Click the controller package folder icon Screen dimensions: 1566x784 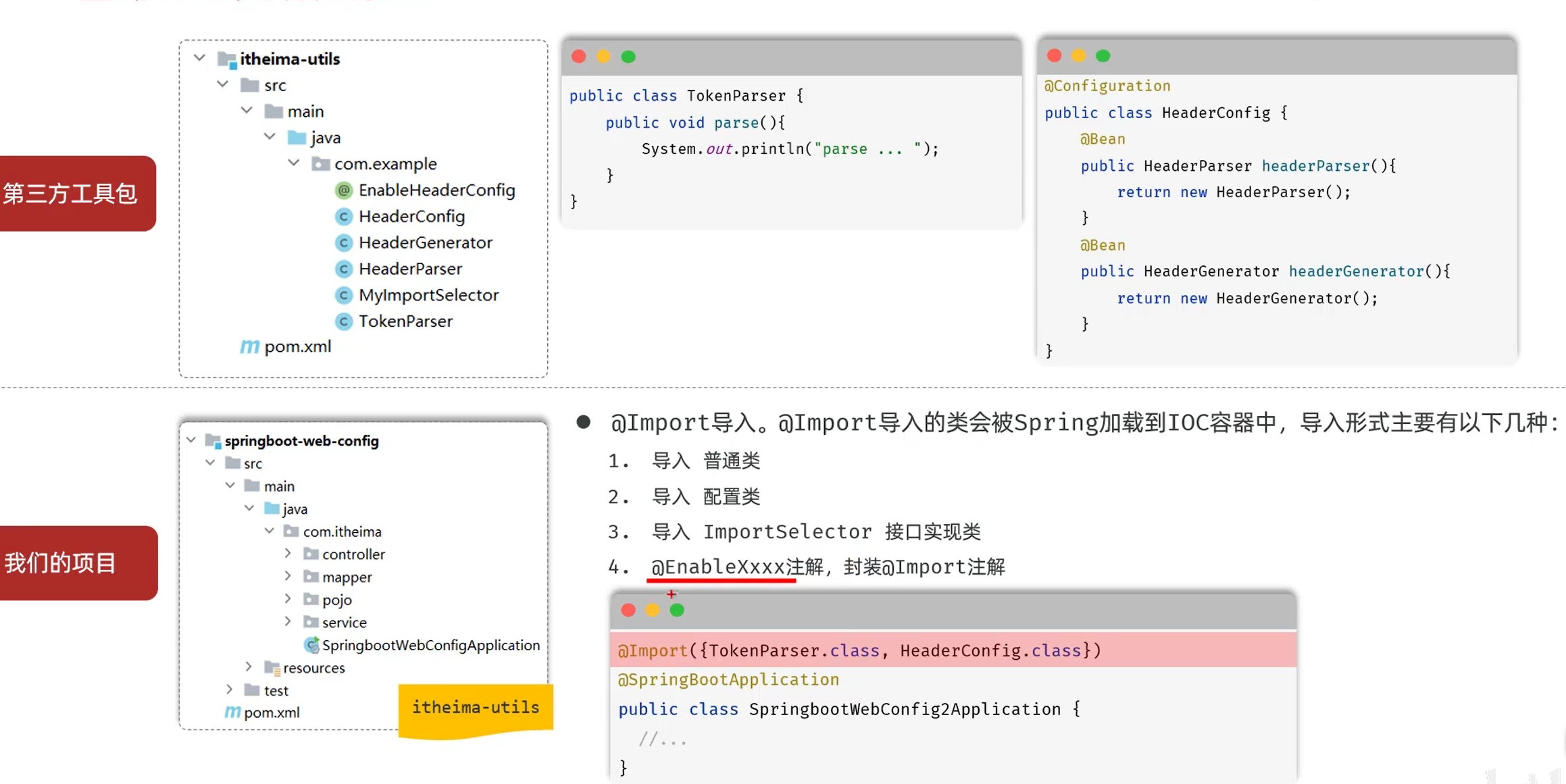pos(311,554)
